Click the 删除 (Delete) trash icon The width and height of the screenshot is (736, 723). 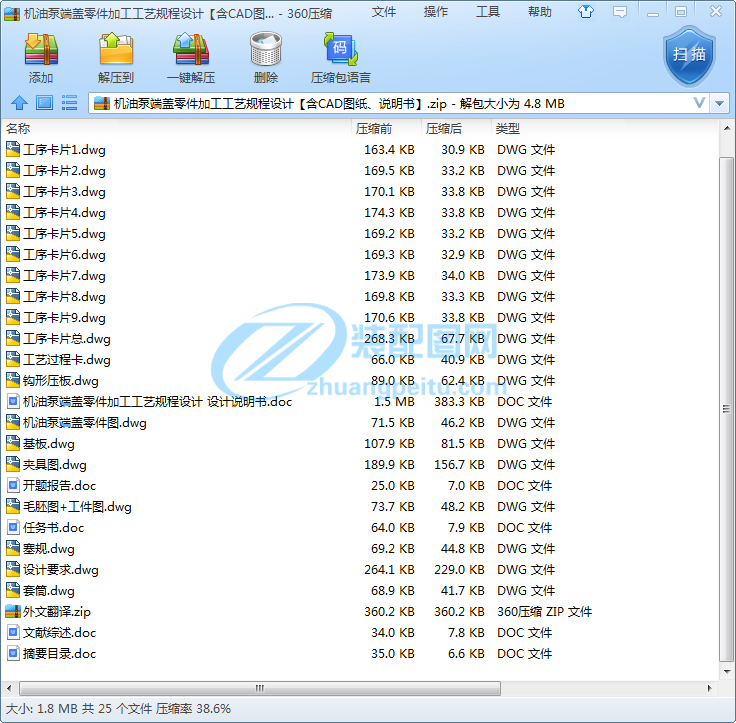point(266,48)
